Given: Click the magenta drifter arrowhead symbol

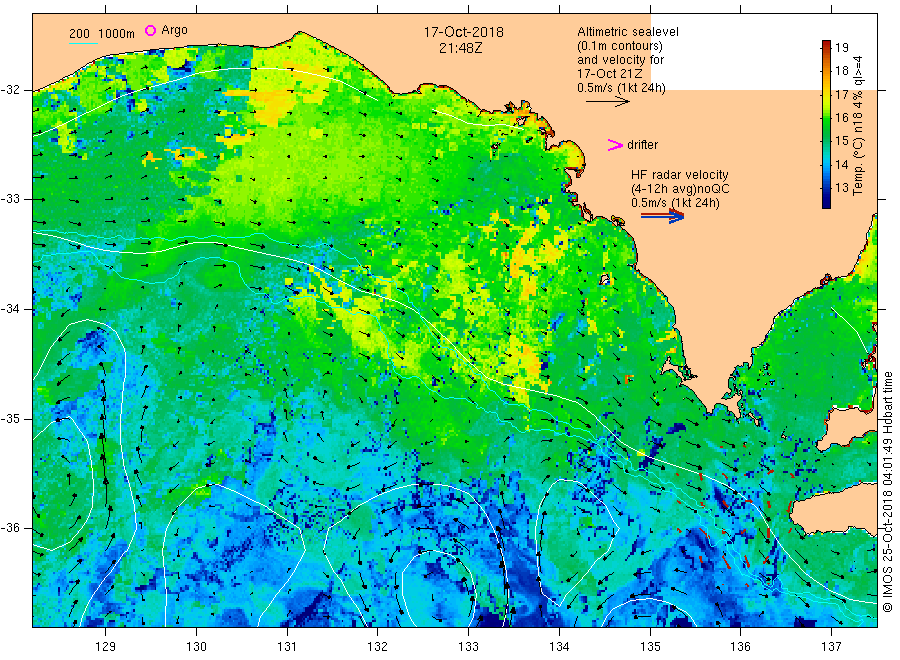Looking at the screenshot, I should pos(615,145).
